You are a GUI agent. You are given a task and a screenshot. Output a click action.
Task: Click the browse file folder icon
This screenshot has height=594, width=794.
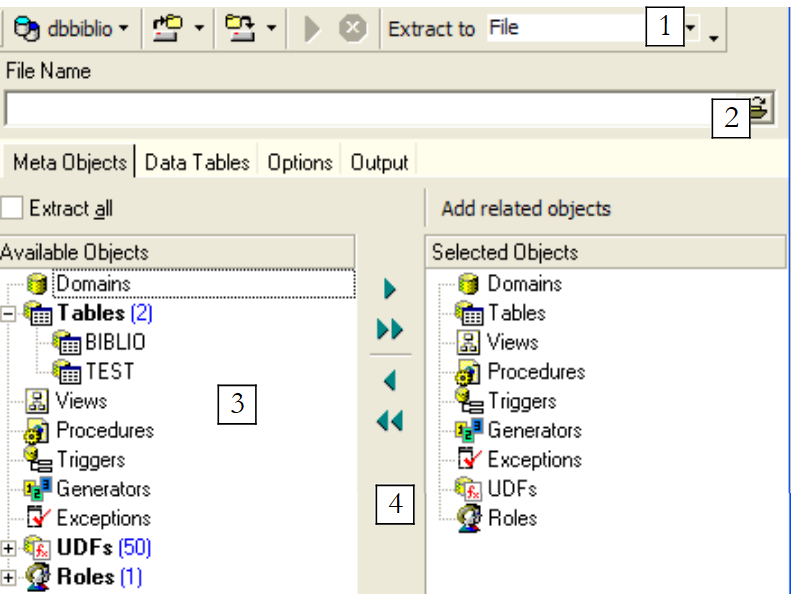pyautogui.click(x=762, y=108)
